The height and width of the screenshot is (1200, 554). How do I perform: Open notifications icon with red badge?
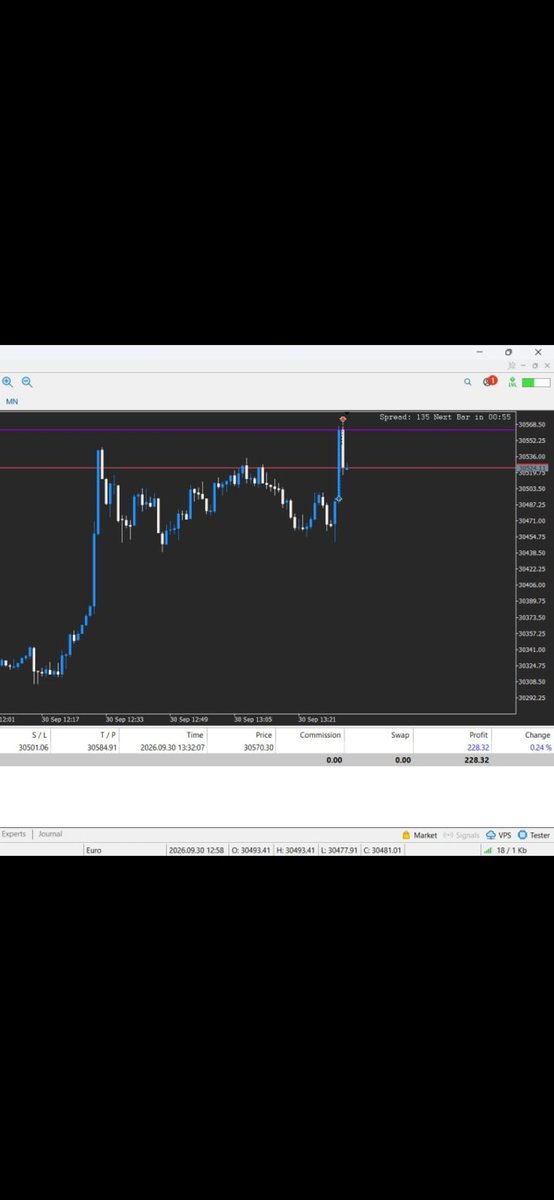tap(489, 382)
